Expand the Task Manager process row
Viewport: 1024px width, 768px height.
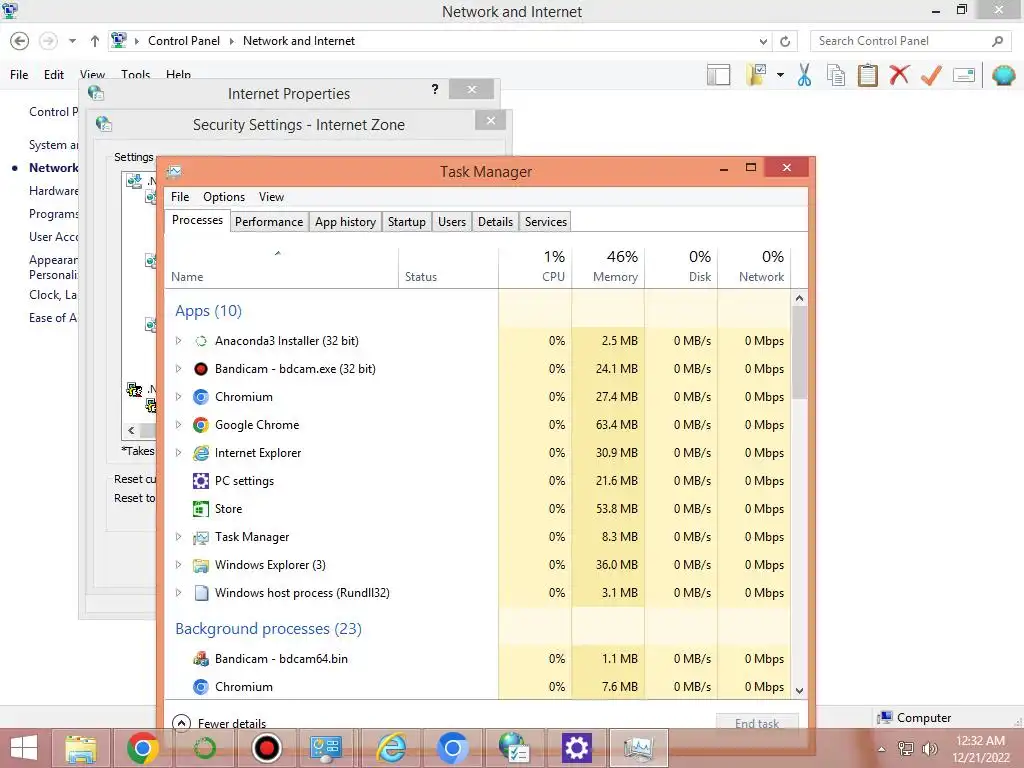tap(178, 537)
